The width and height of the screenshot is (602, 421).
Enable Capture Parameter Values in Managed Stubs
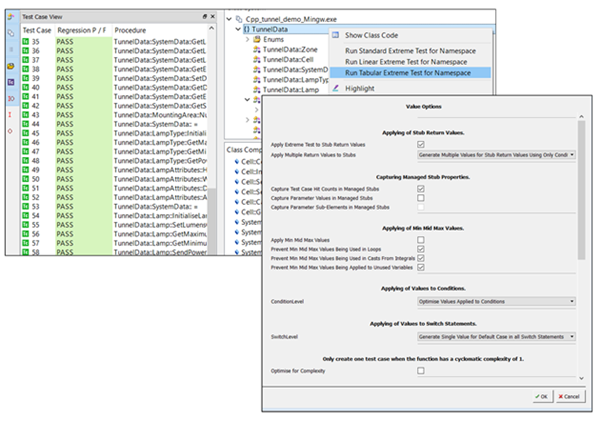421,198
